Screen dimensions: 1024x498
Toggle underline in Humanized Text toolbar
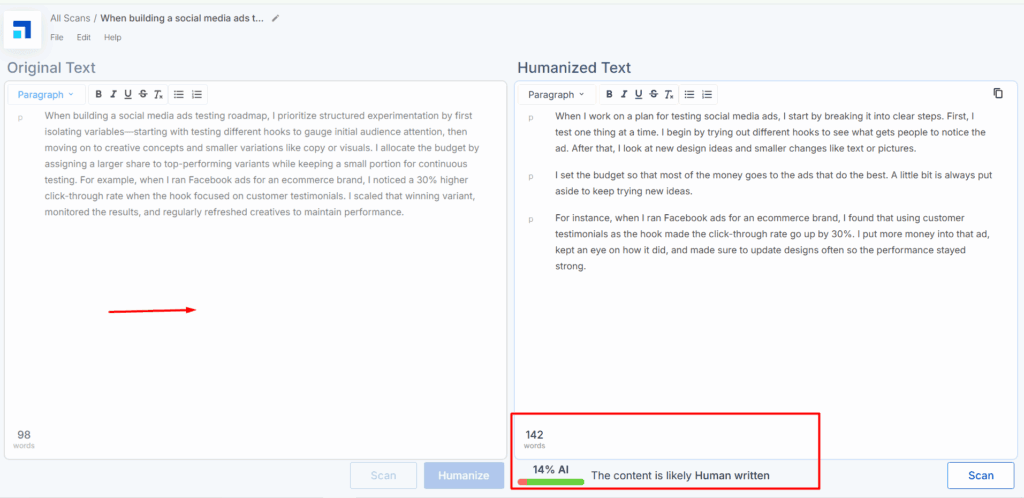(638, 94)
